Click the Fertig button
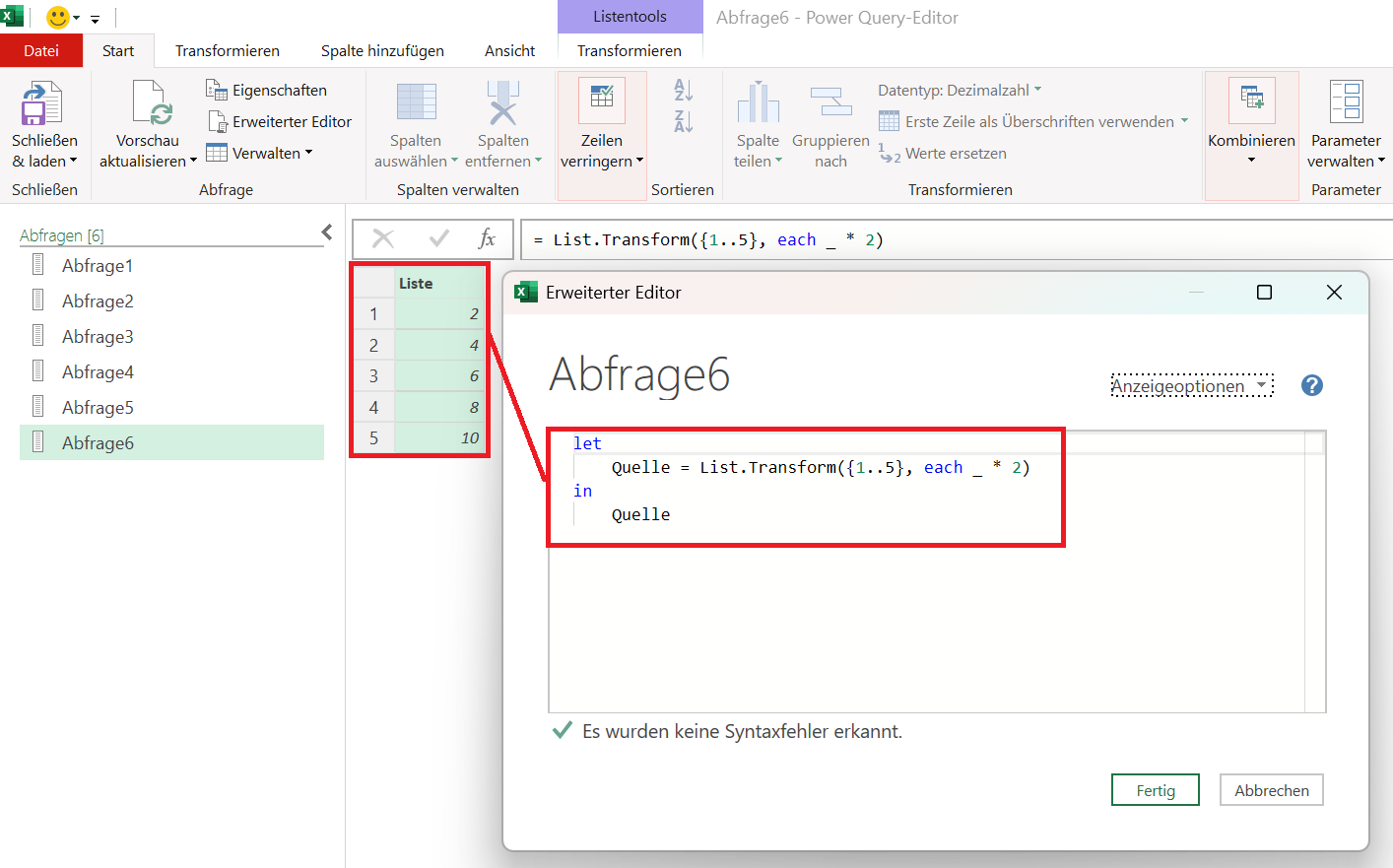This screenshot has height=868, width=1393. tap(1156, 790)
